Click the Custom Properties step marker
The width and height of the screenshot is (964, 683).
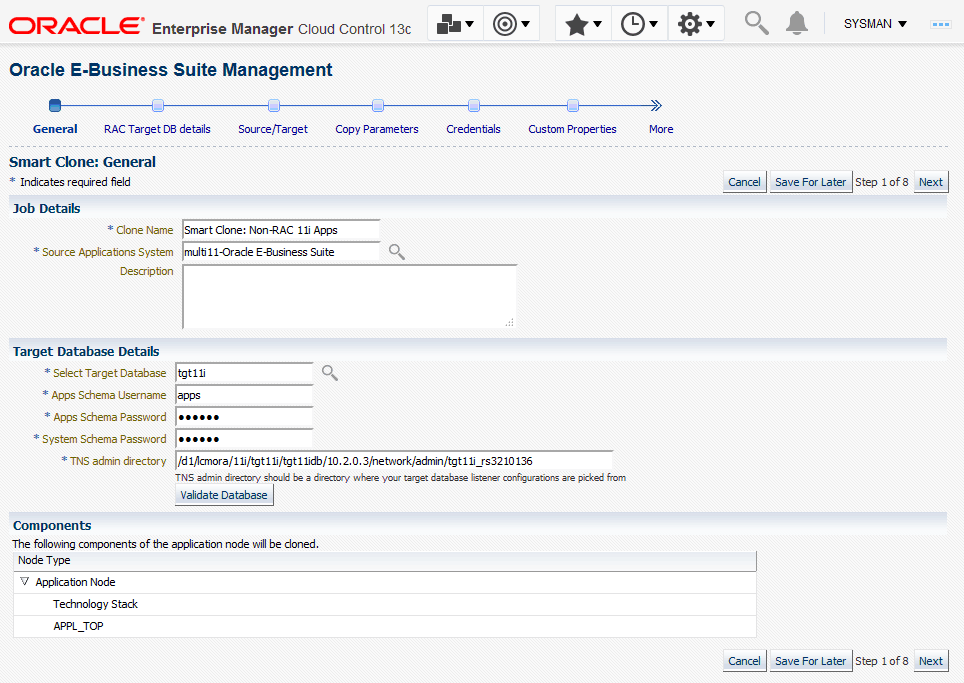[x=572, y=106]
